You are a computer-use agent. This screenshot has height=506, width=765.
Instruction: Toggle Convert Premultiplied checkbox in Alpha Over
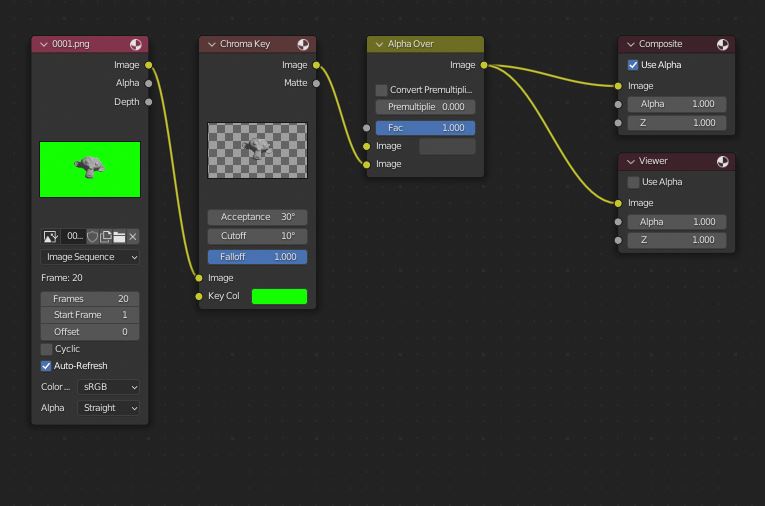click(x=382, y=90)
